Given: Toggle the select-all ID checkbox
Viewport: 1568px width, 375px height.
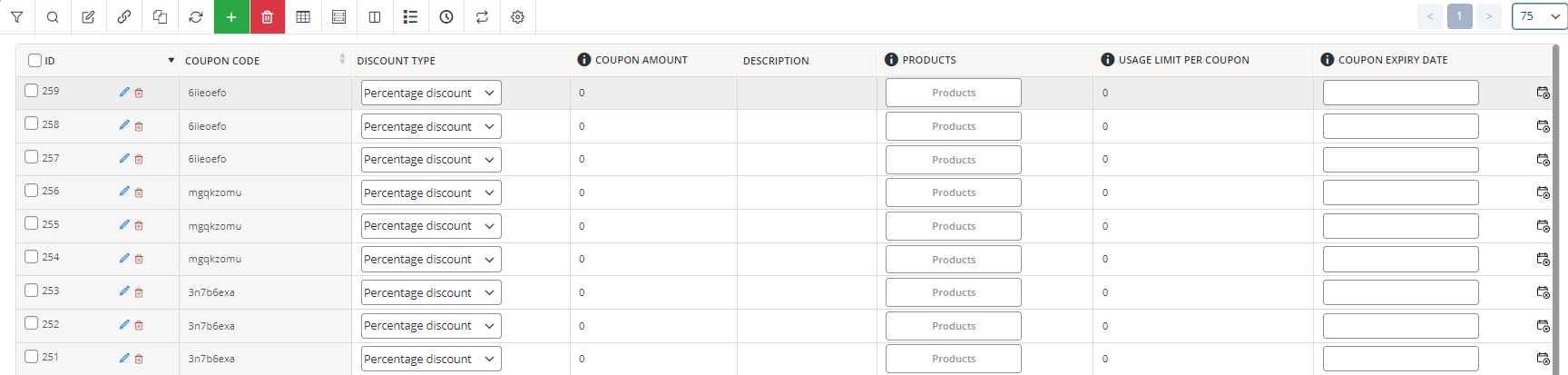Looking at the screenshot, I should 34,60.
